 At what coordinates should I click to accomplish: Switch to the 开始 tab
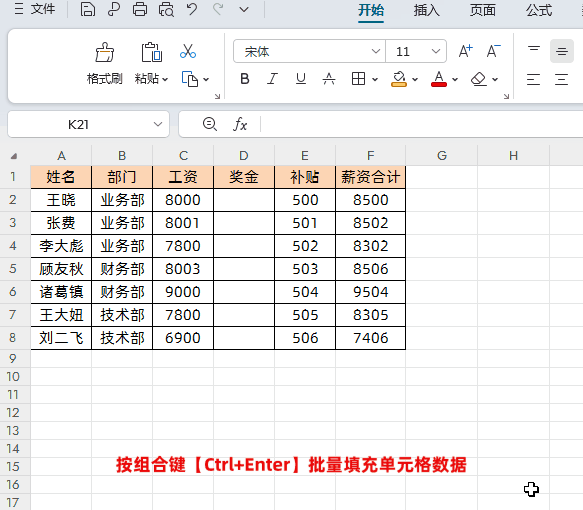click(x=371, y=10)
